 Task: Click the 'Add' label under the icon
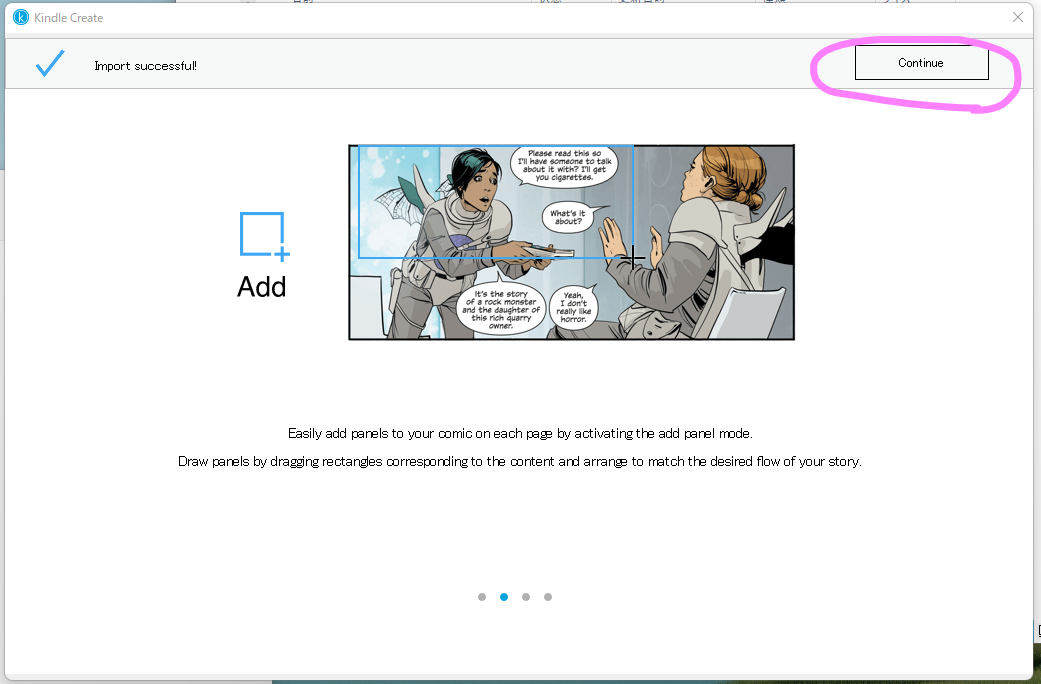[262, 288]
